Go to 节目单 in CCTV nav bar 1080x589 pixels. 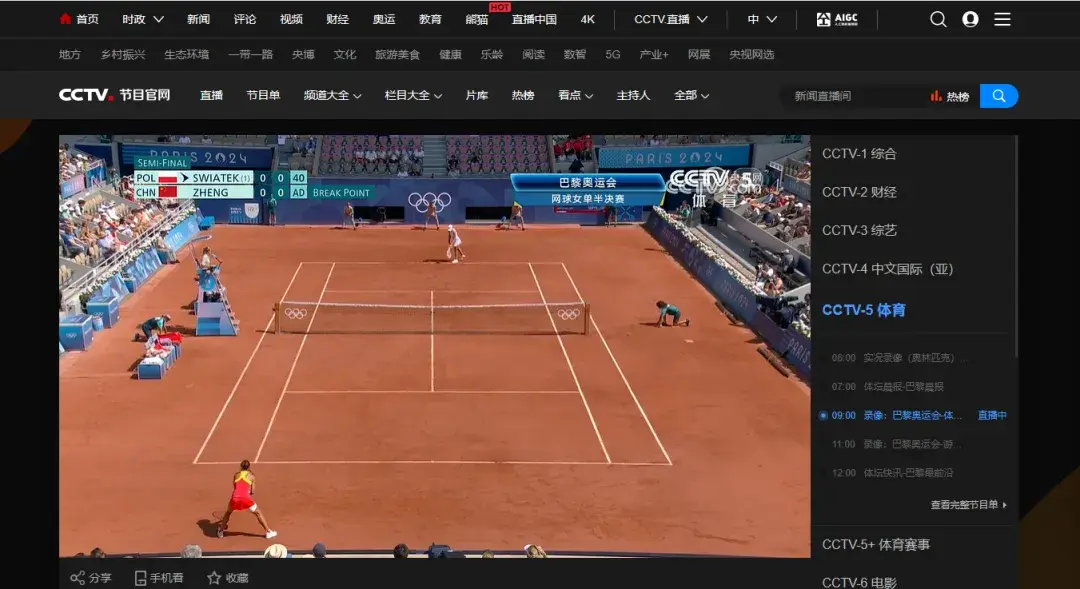tap(263, 95)
